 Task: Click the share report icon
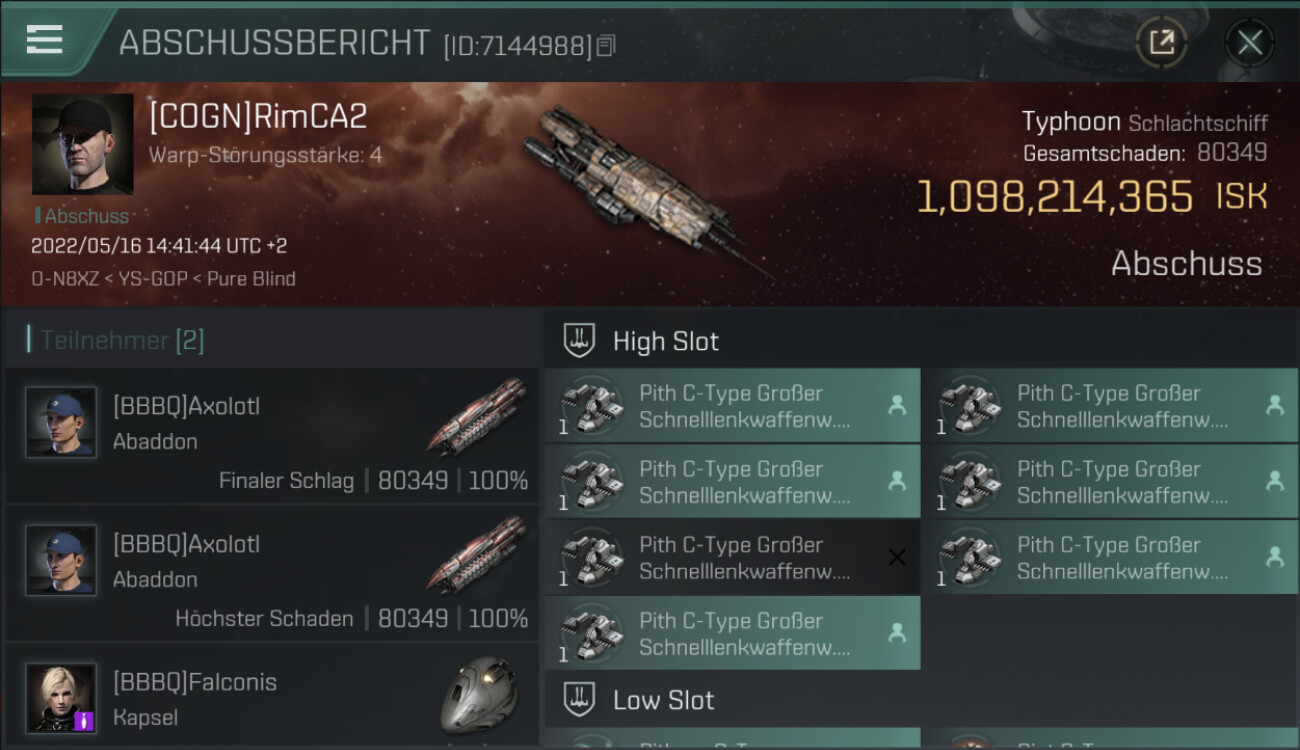(1161, 42)
